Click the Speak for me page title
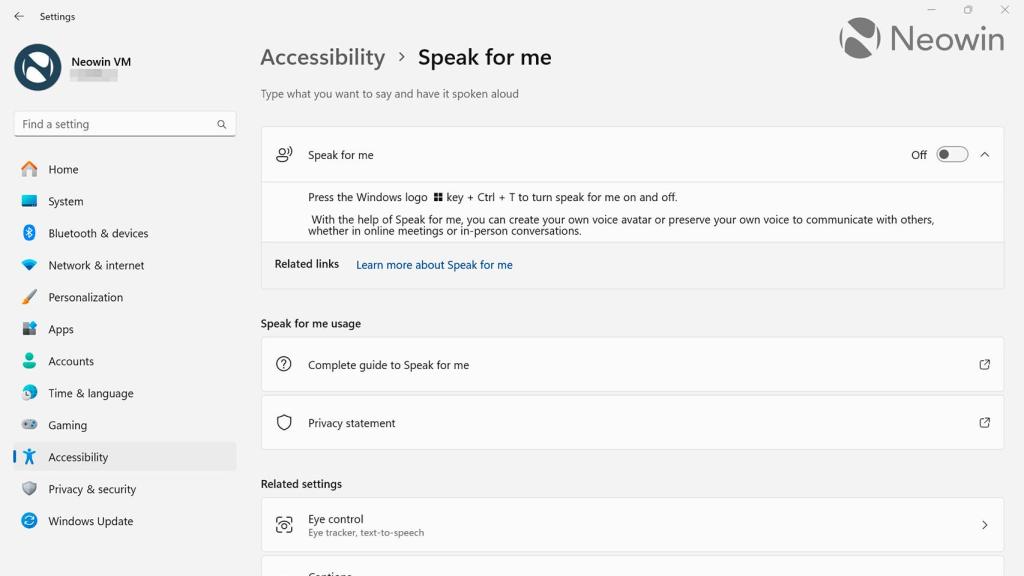 click(485, 57)
